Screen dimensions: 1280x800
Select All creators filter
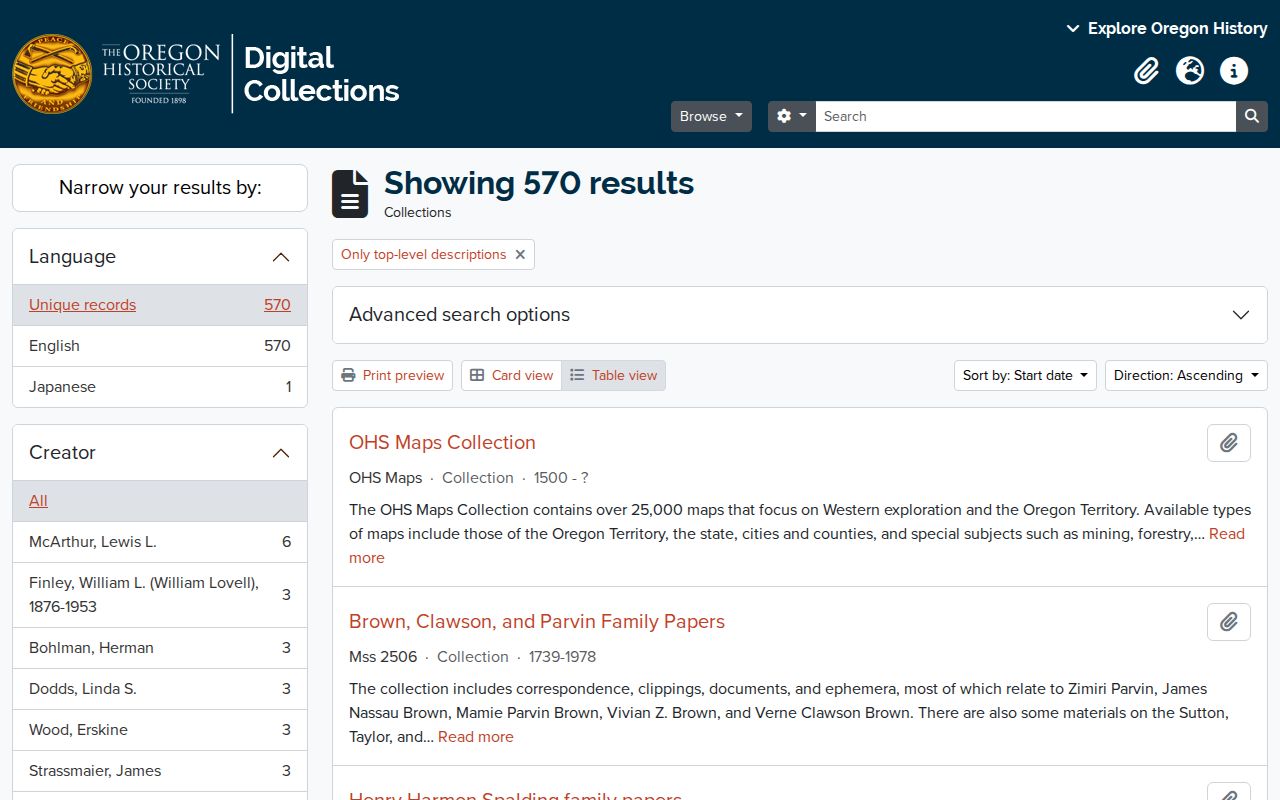click(x=160, y=501)
